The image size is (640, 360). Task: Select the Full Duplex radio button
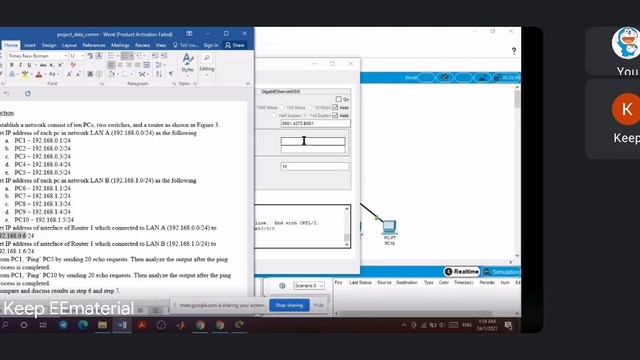tap(305, 116)
